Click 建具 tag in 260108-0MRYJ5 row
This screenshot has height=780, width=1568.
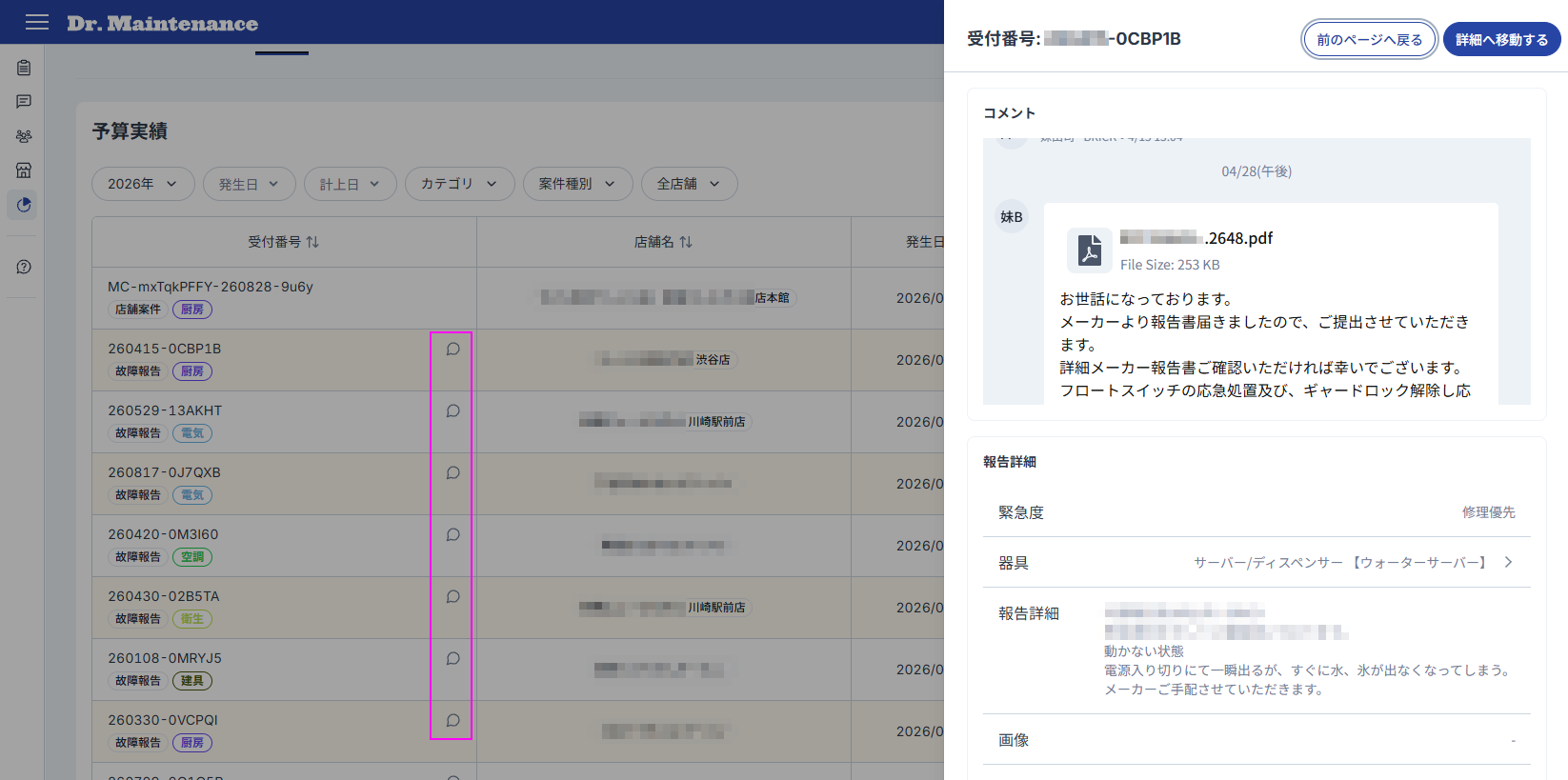(x=192, y=681)
